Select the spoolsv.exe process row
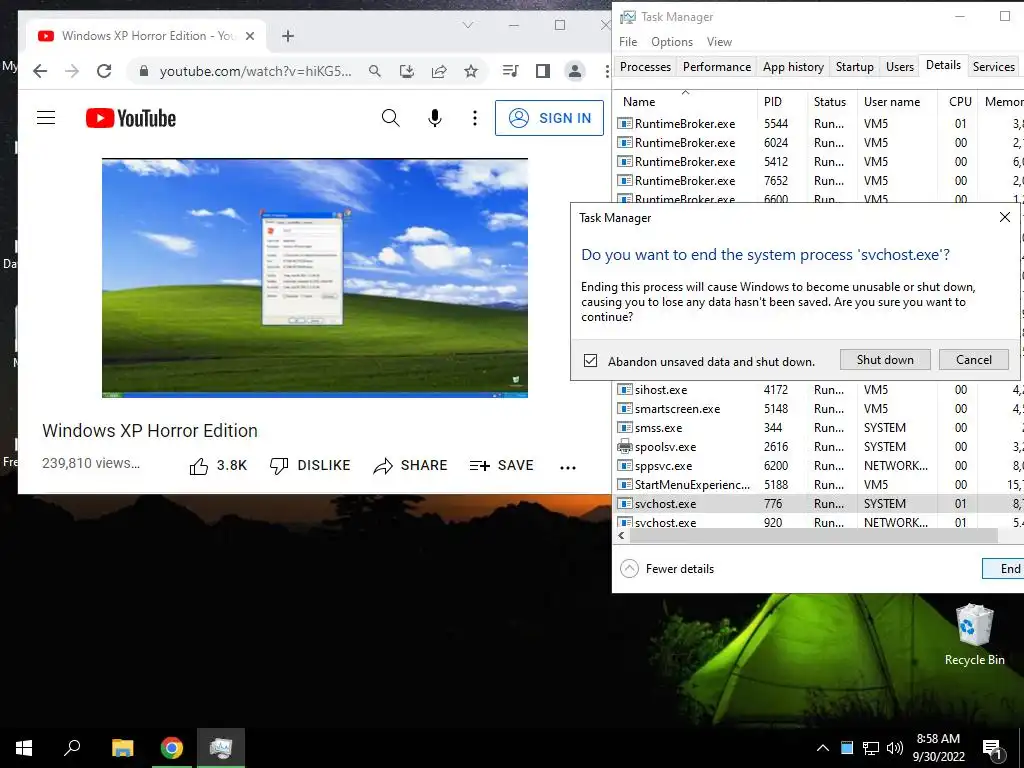Image resolution: width=1024 pixels, height=768 pixels. [x=820, y=447]
